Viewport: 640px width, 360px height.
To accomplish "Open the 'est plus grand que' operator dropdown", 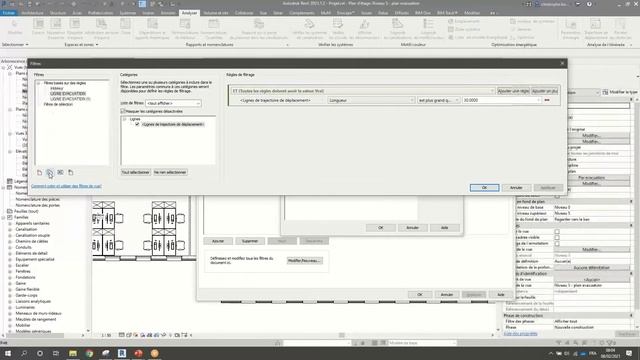I will (x=438, y=100).
